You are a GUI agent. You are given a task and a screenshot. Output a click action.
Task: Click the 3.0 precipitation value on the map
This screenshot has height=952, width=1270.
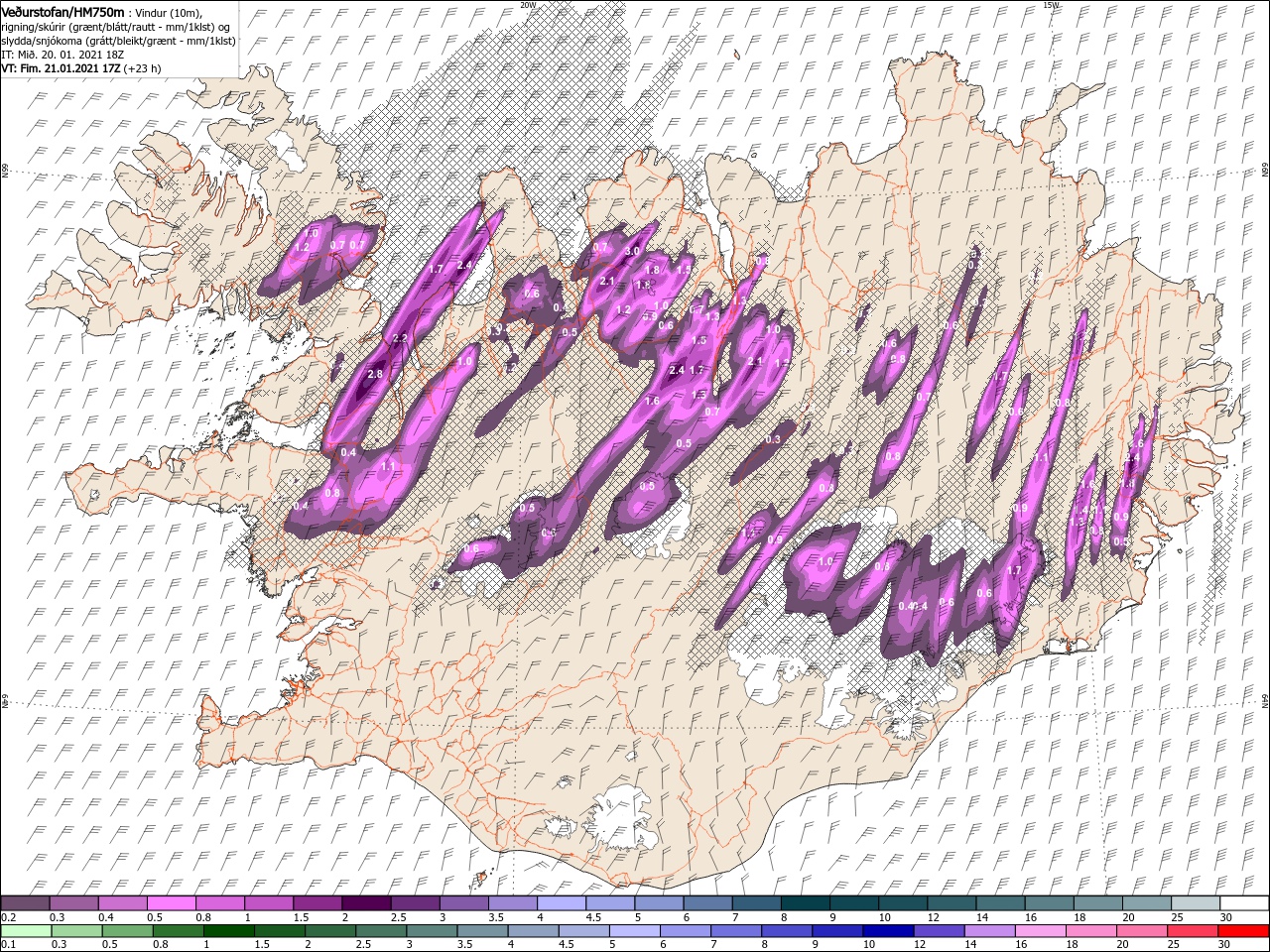coord(632,251)
